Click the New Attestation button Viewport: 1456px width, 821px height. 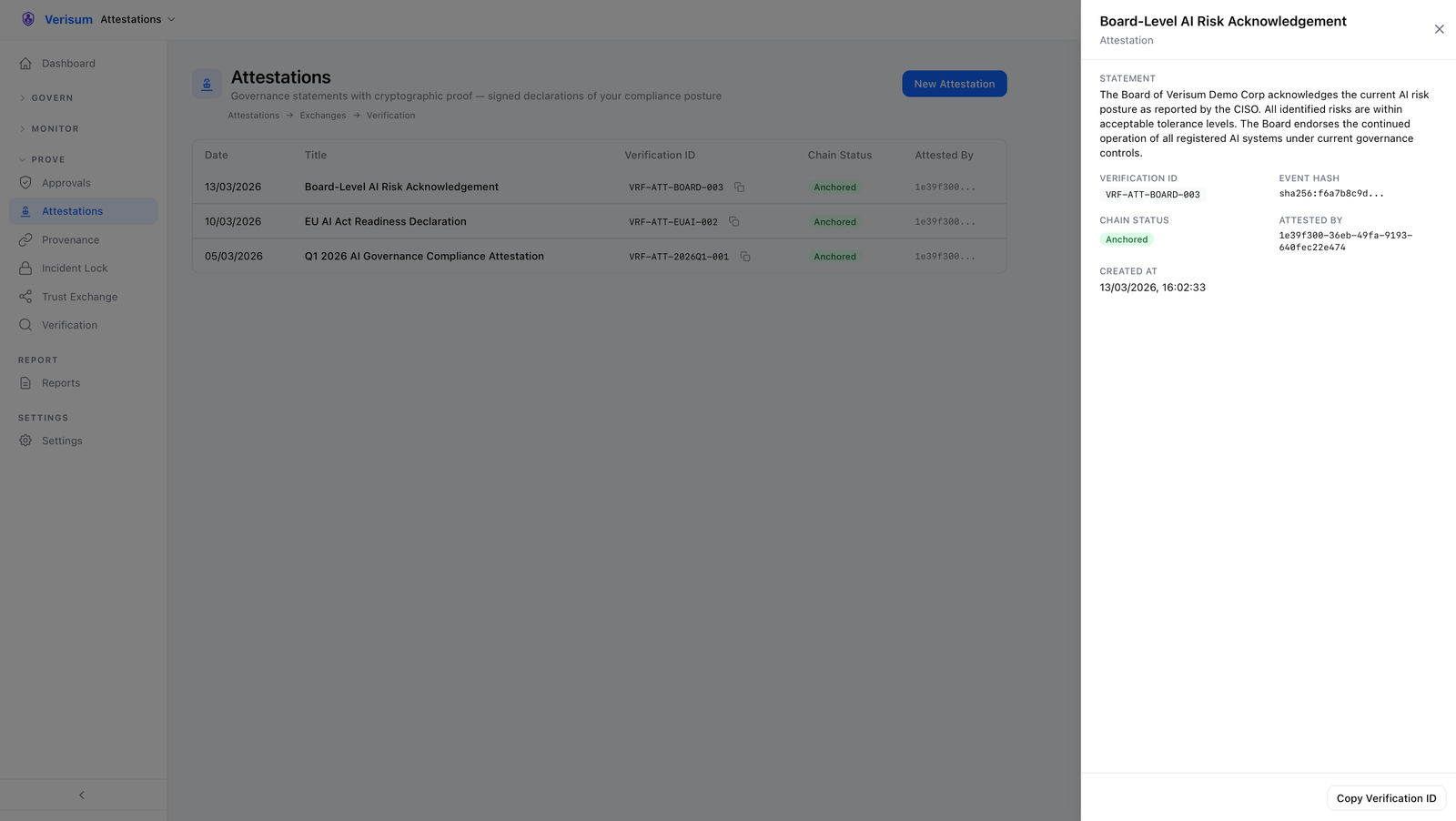(954, 84)
